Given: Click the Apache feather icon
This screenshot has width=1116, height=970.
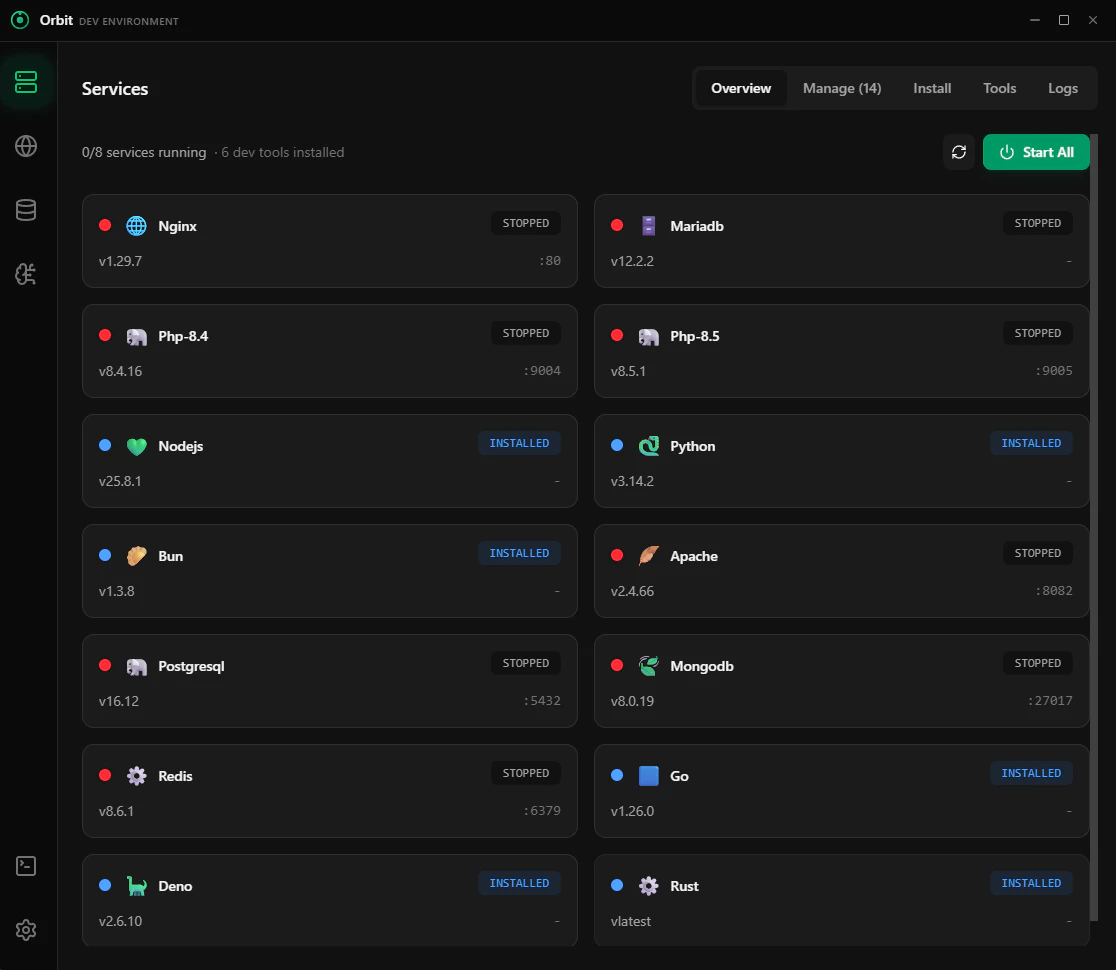Looking at the screenshot, I should pos(648,556).
